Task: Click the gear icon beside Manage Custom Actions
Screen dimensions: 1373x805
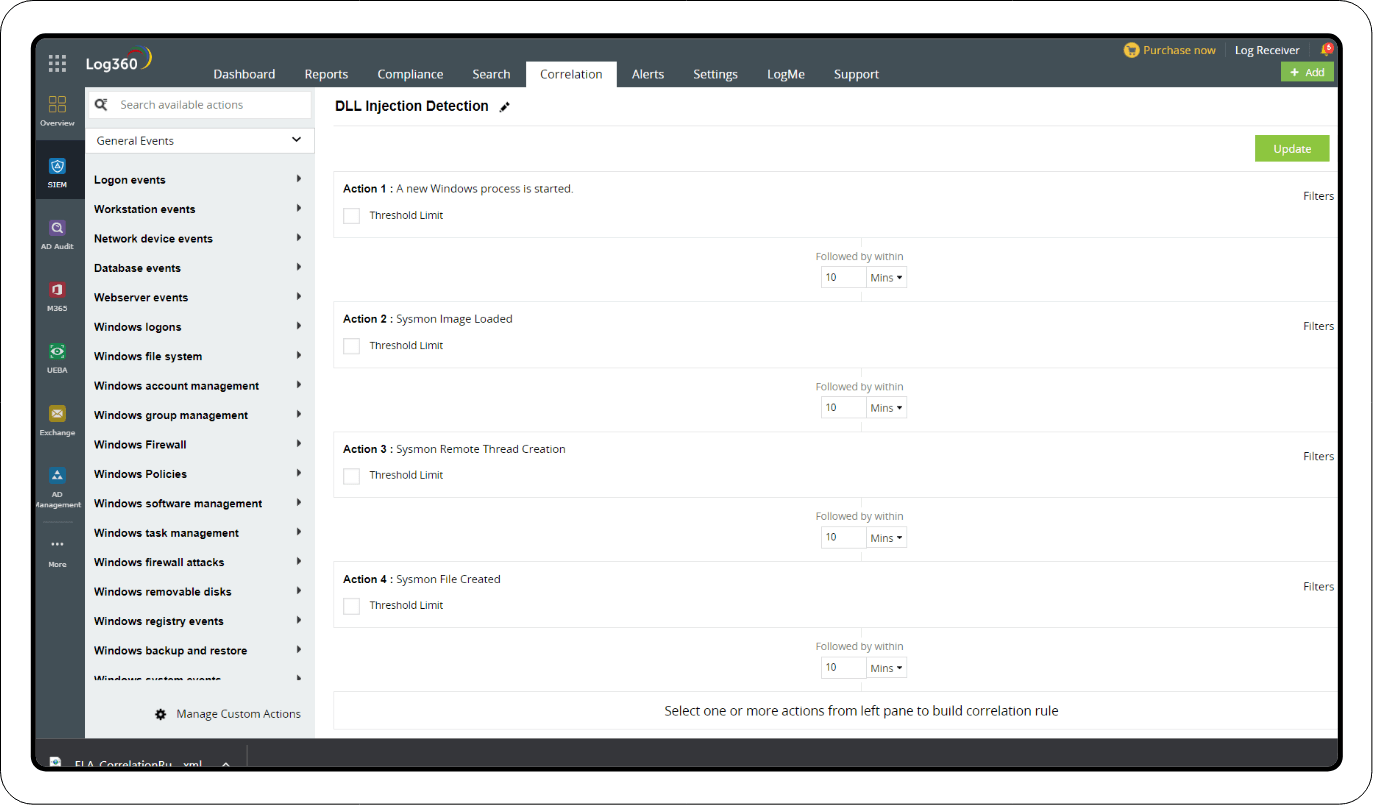Action: 160,714
